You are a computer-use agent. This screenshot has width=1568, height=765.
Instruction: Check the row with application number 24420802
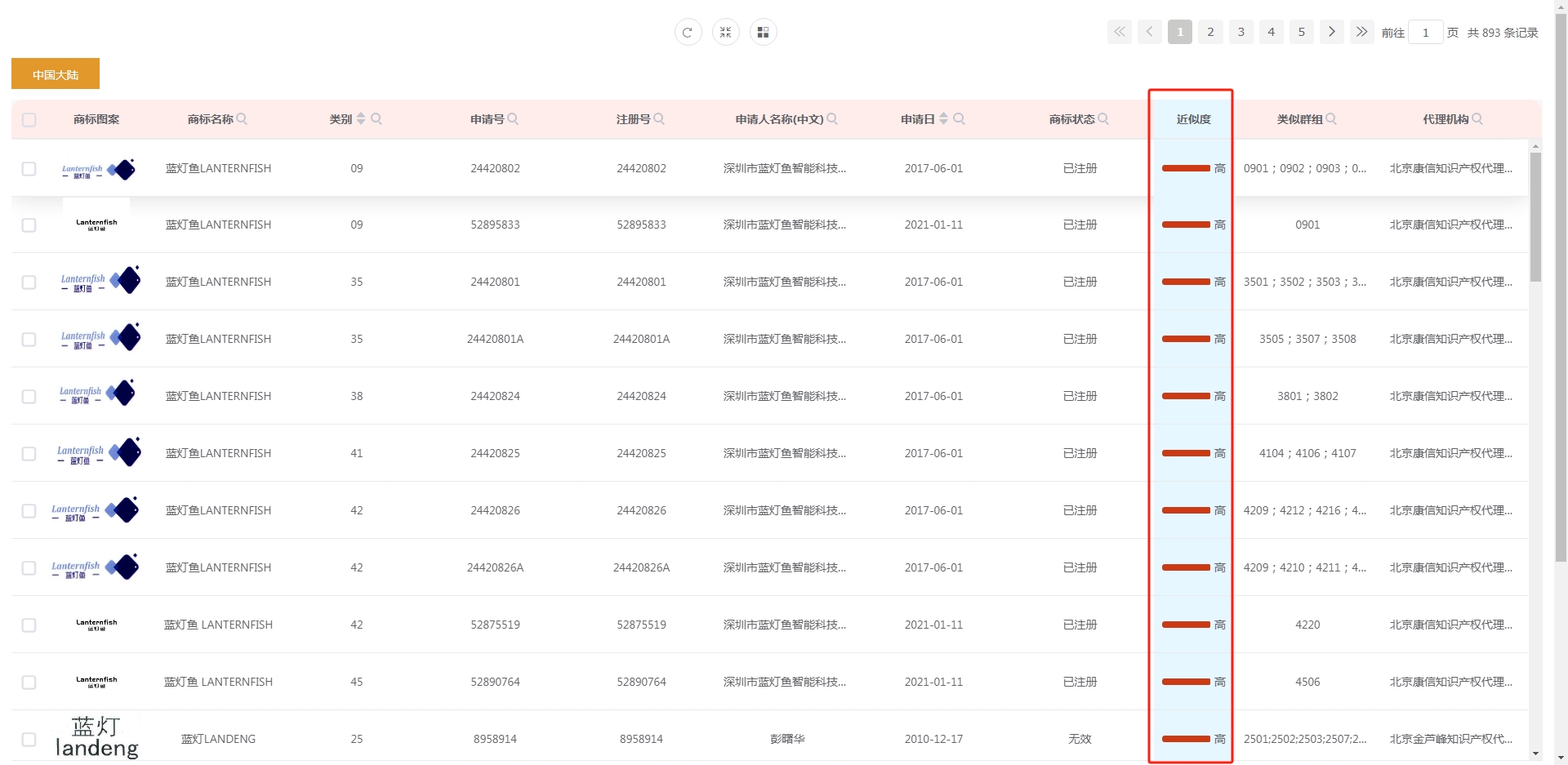click(x=29, y=168)
